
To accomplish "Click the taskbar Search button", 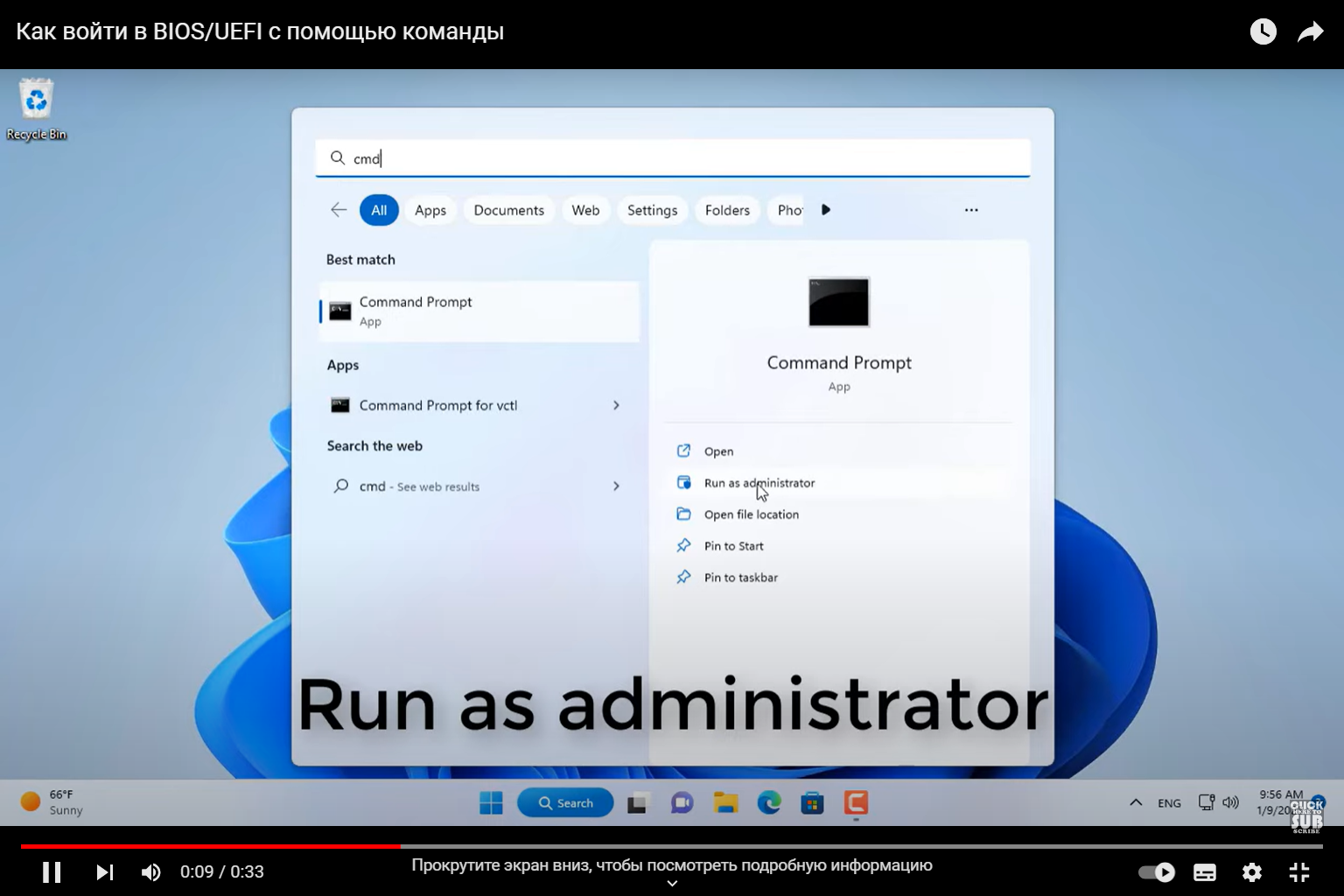I will 565,802.
